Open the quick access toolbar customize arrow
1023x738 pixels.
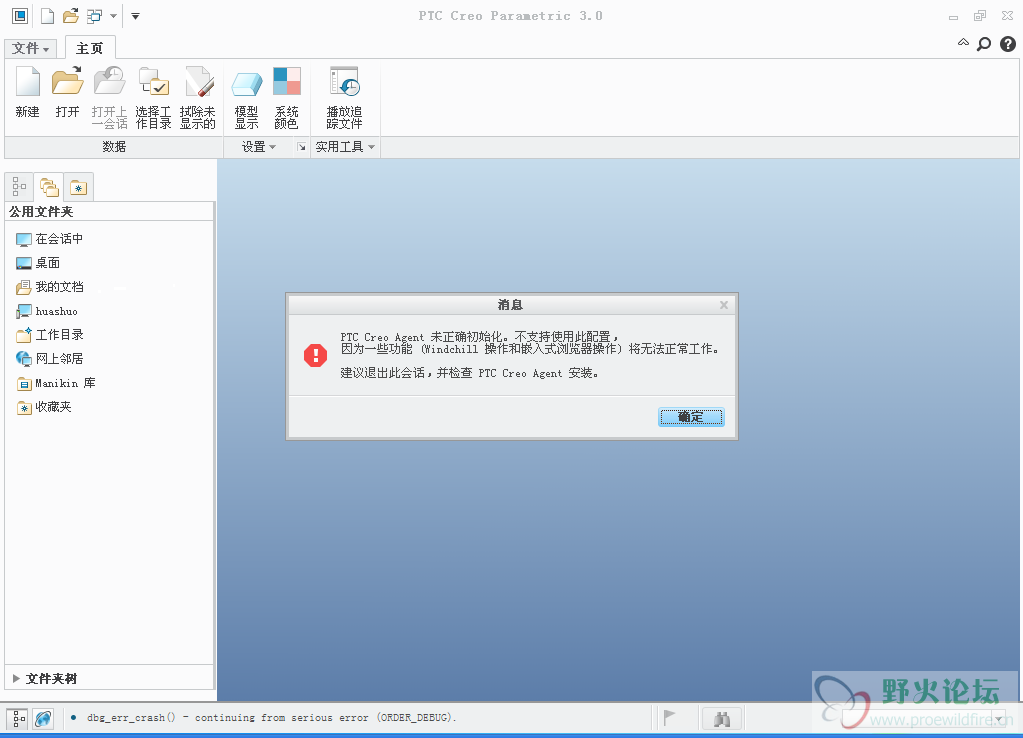135,16
